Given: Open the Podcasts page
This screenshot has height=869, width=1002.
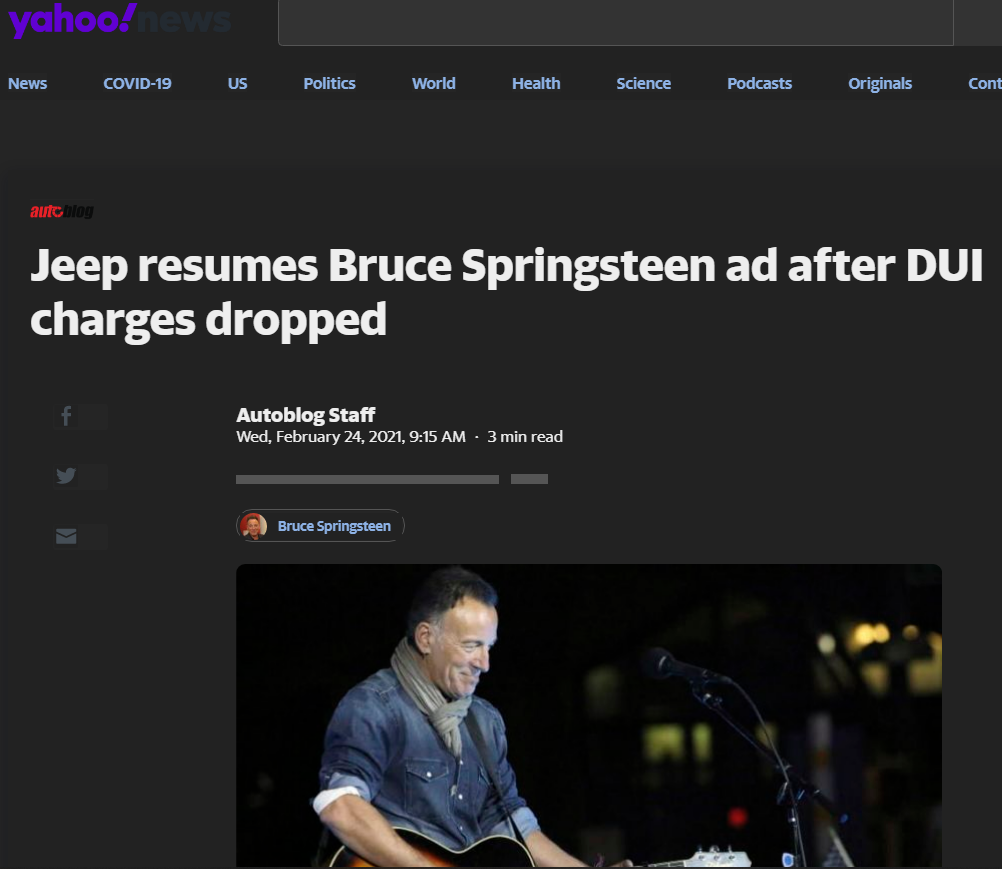Looking at the screenshot, I should tap(759, 84).
